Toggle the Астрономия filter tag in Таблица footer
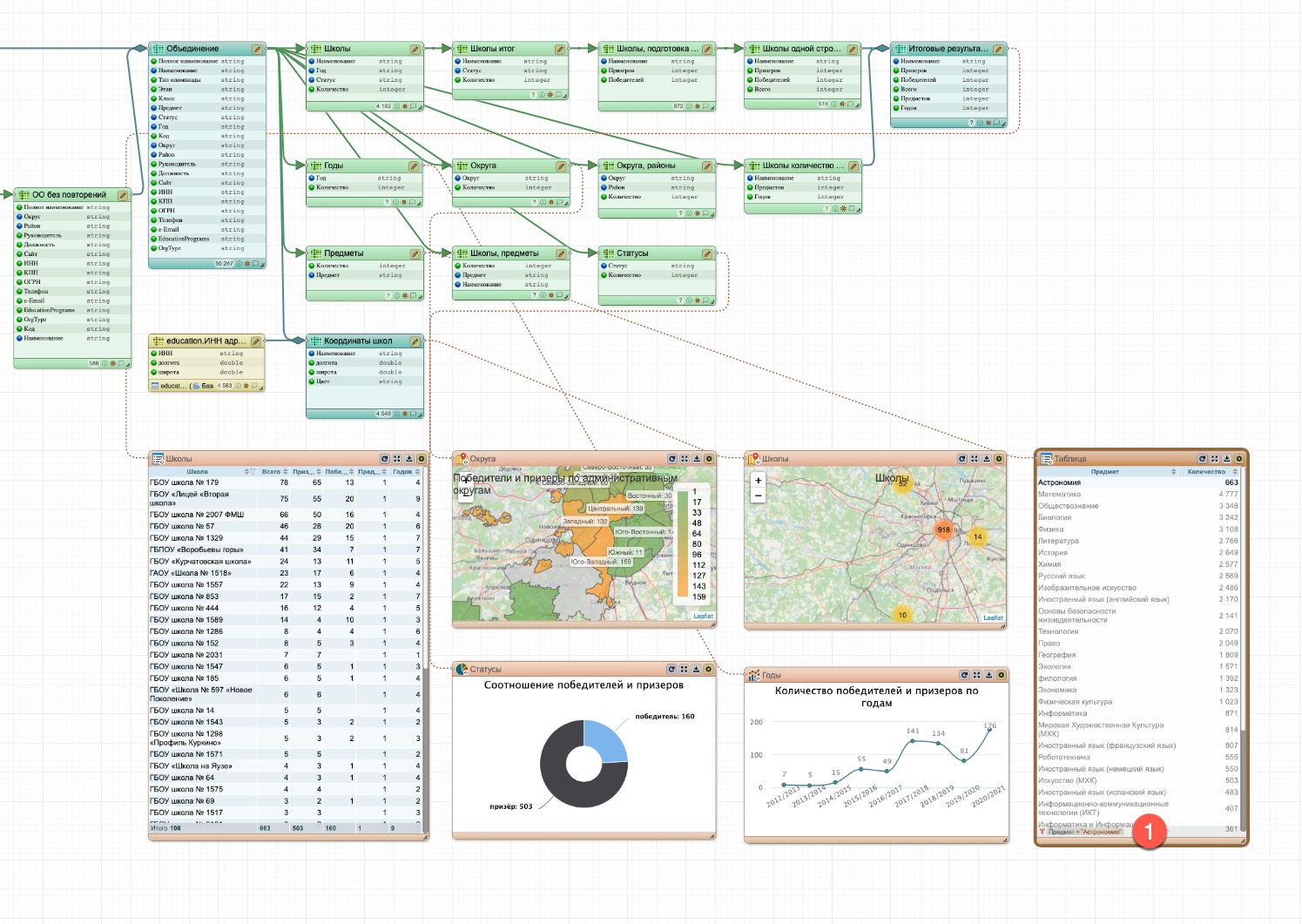The image size is (1302, 924). click(x=1084, y=832)
